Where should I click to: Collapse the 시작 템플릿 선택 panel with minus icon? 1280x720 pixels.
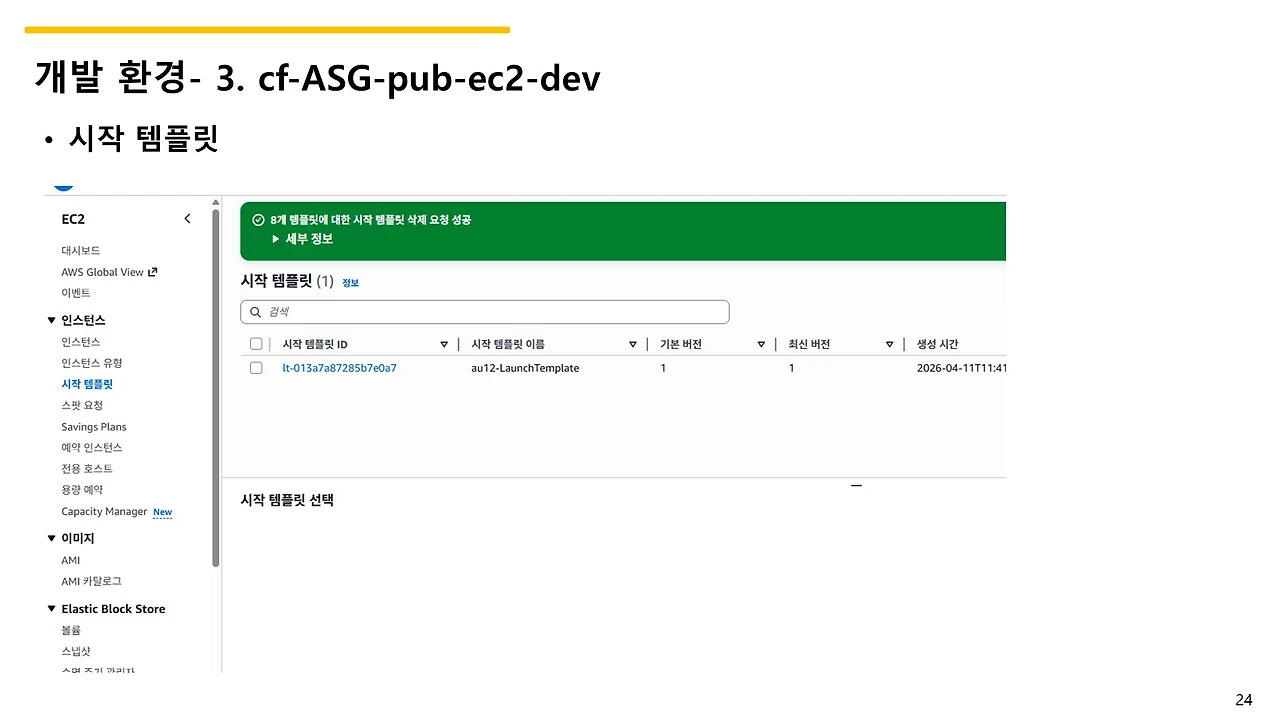pos(856,485)
